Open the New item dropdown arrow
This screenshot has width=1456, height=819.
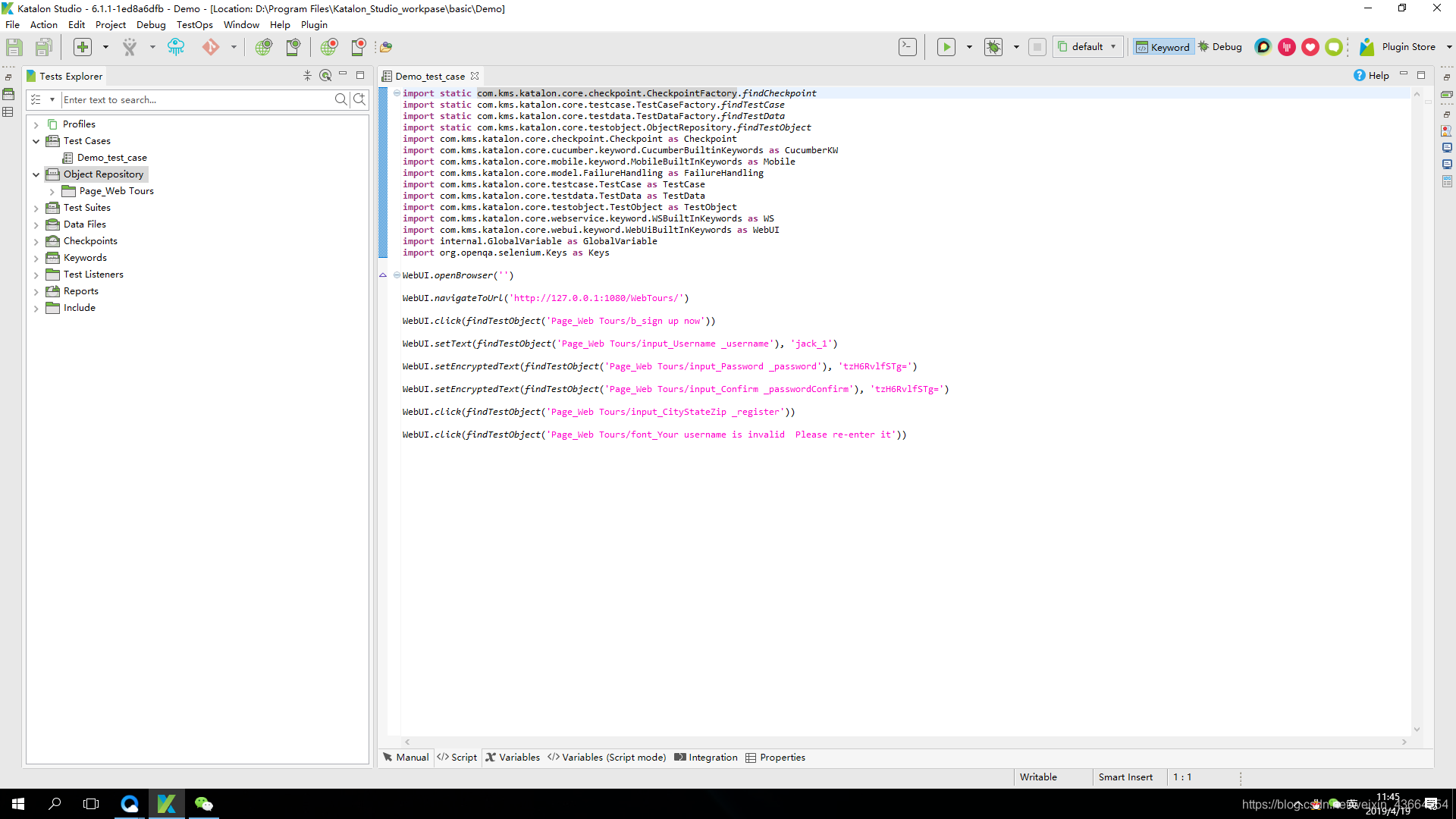[105, 47]
